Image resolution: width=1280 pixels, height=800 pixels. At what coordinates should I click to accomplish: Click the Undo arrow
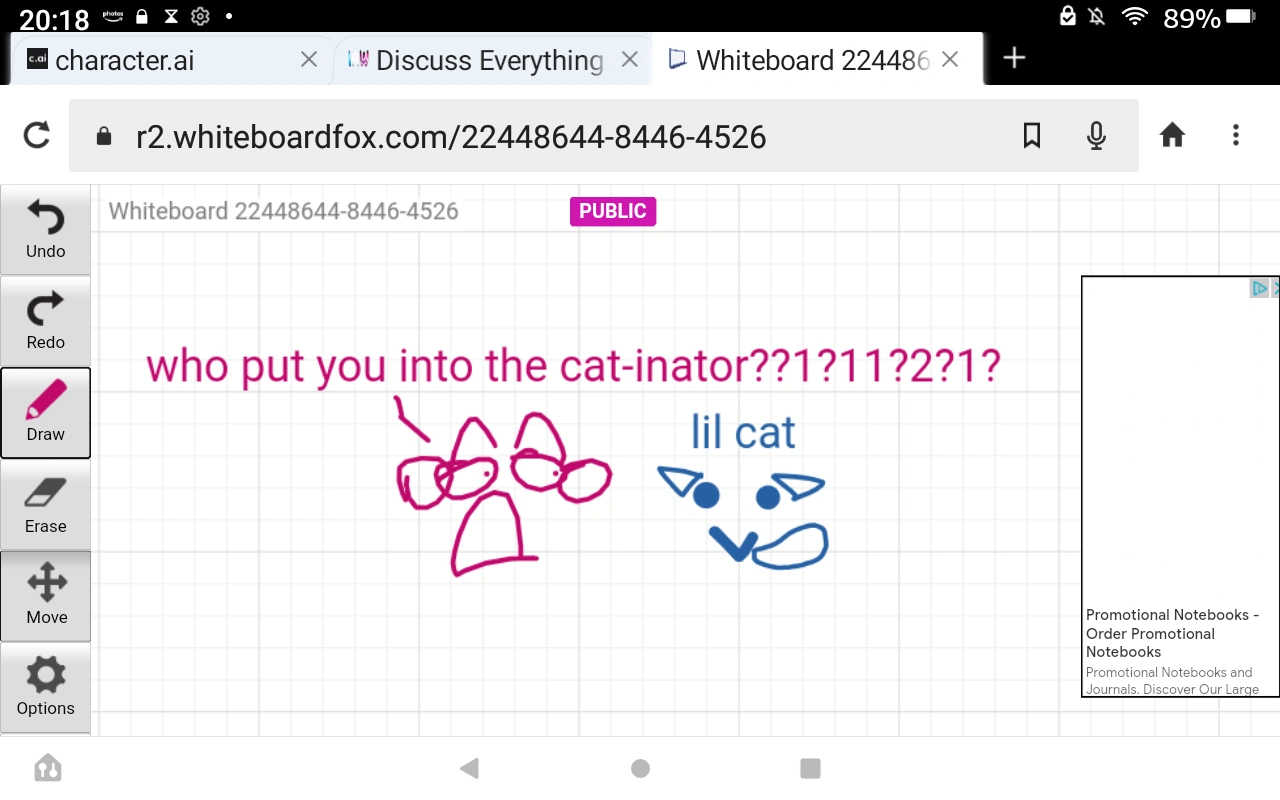pyautogui.click(x=45, y=228)
